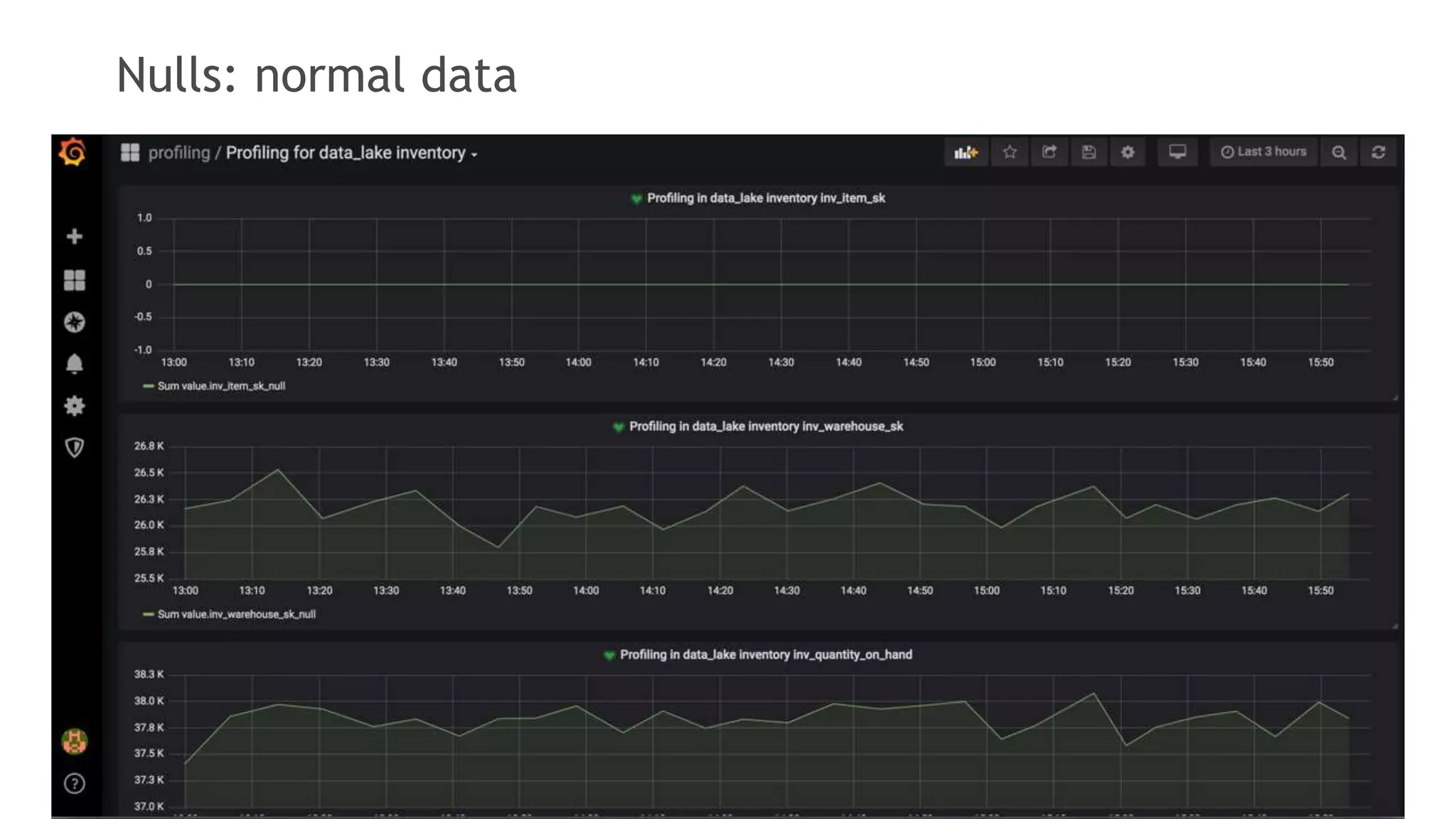The image size is (1456, 819).
Task: Open the Profiling for data_lake inventory dropdown
Action: coord(352,153)
